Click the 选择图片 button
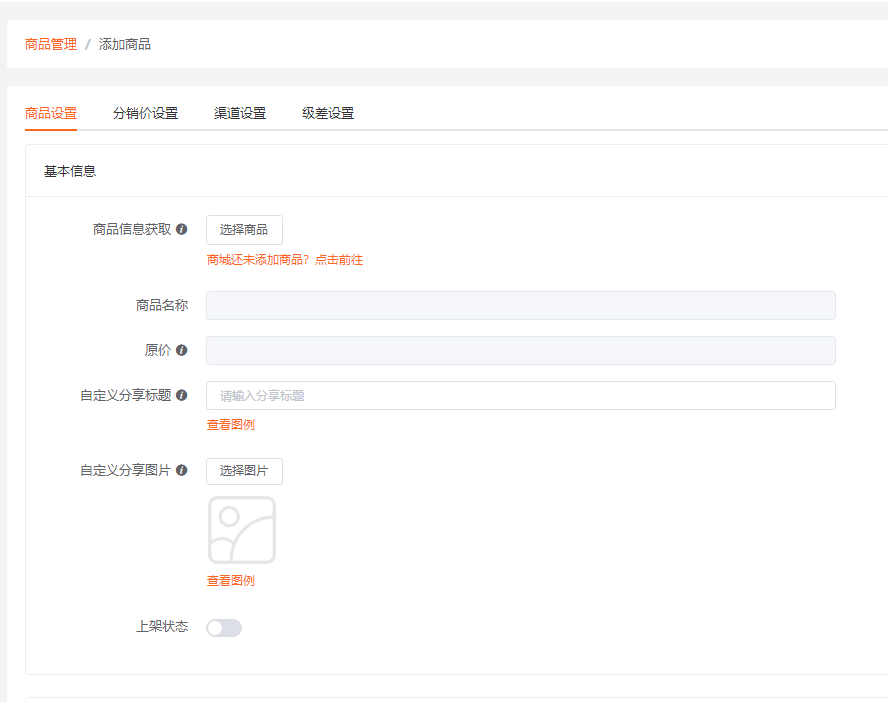 click(x=244, y=471)
